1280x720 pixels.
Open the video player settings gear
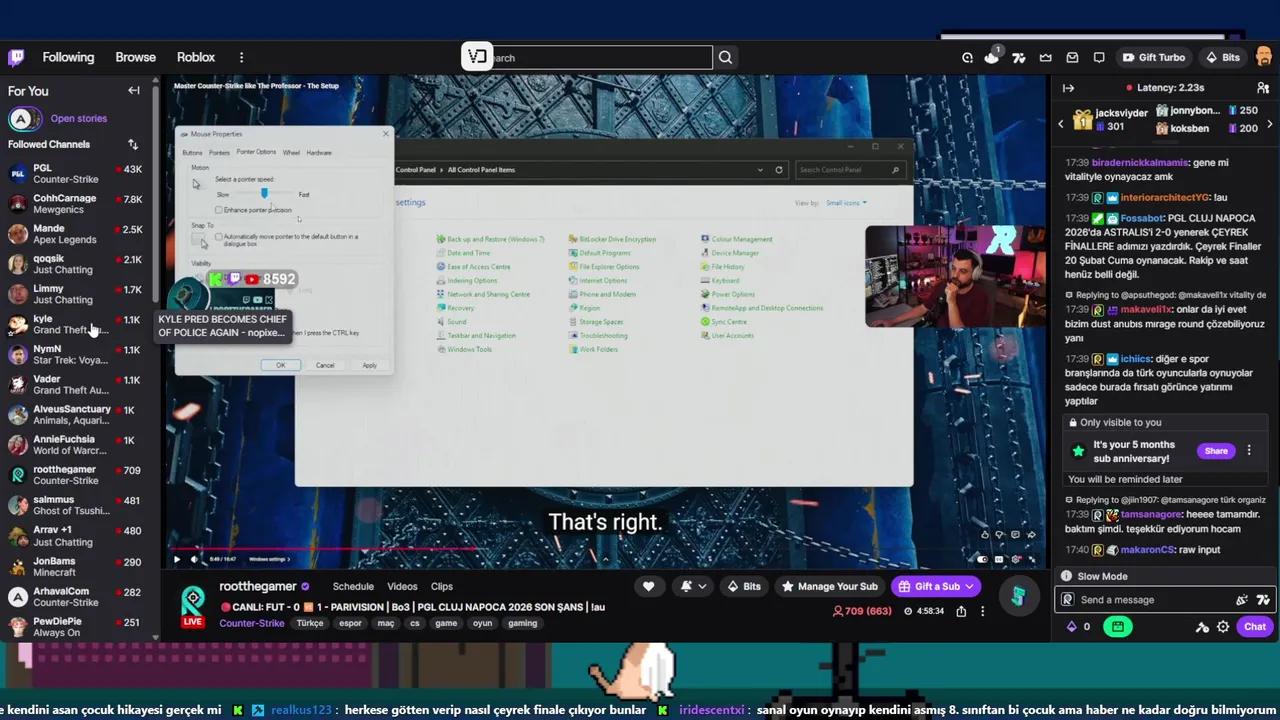[1016, 559]
